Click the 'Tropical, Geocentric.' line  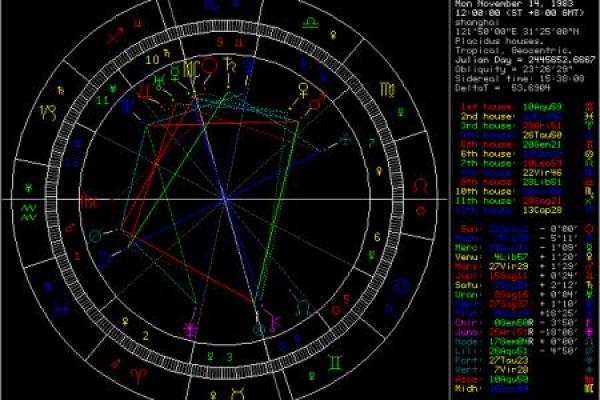pos(514,51)
